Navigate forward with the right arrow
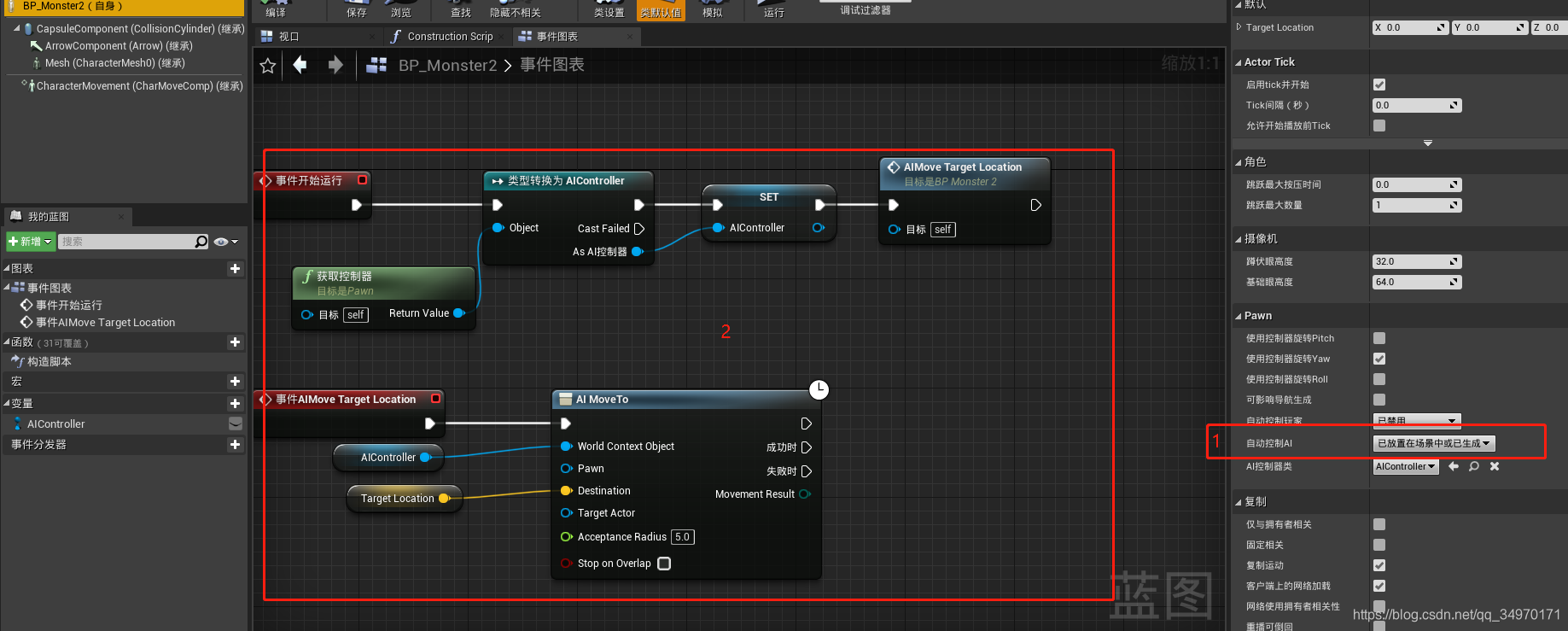 tap(335, 65)
